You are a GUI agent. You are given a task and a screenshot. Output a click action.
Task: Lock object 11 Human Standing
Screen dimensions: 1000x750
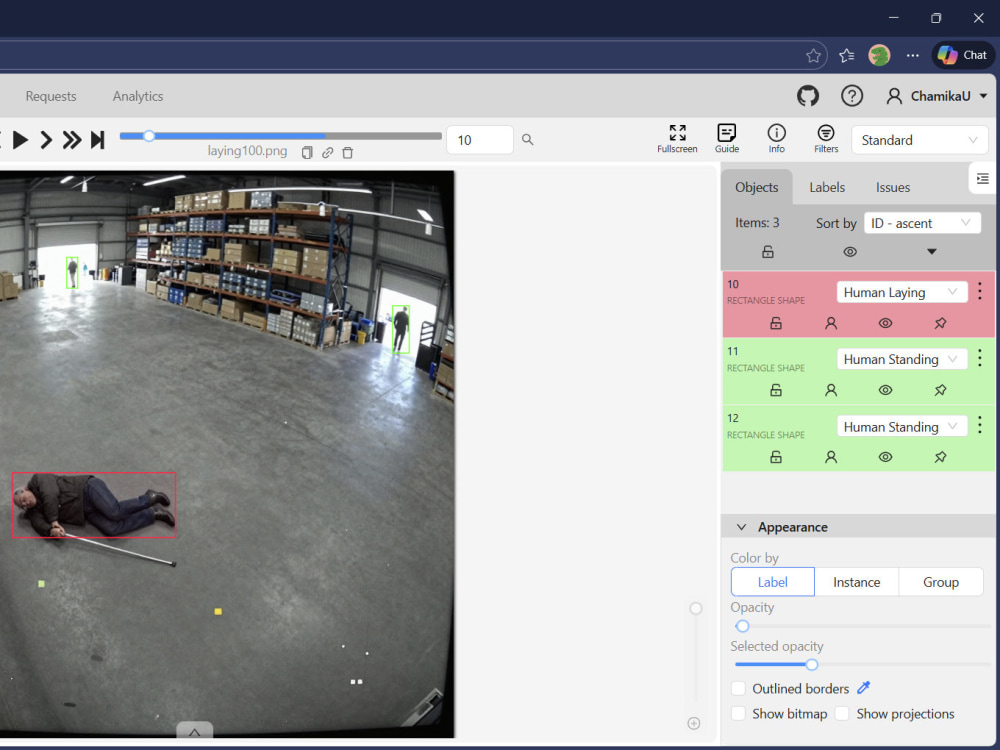[776, 390]
